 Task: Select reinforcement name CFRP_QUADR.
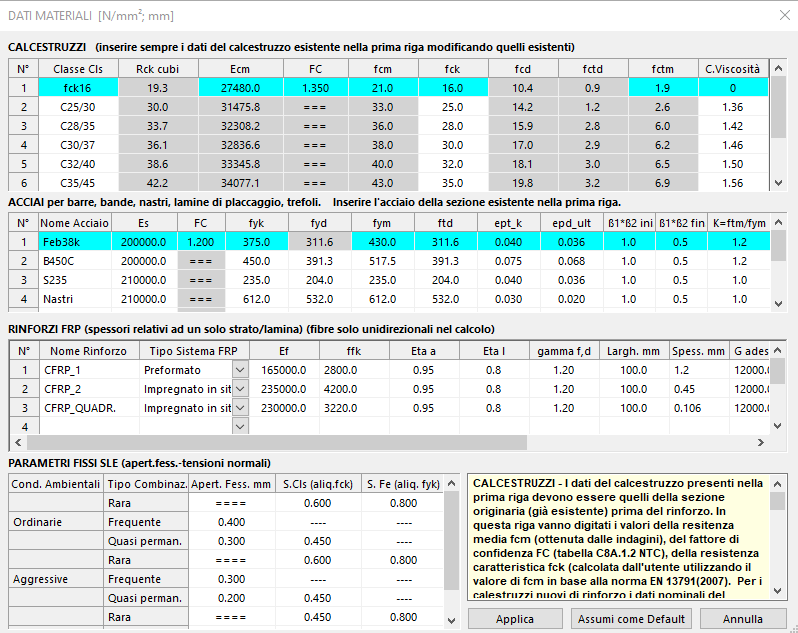click(89, 408)
